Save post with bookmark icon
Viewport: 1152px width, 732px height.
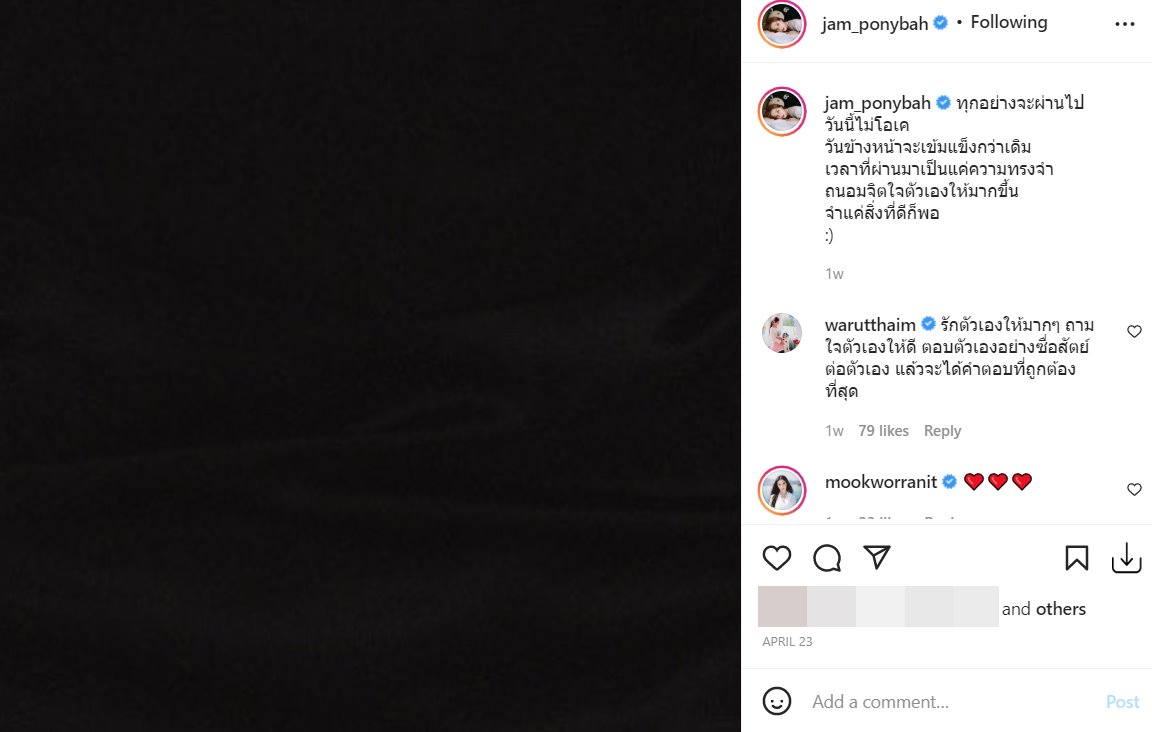pyautogui.click(x=1077, y=558)
